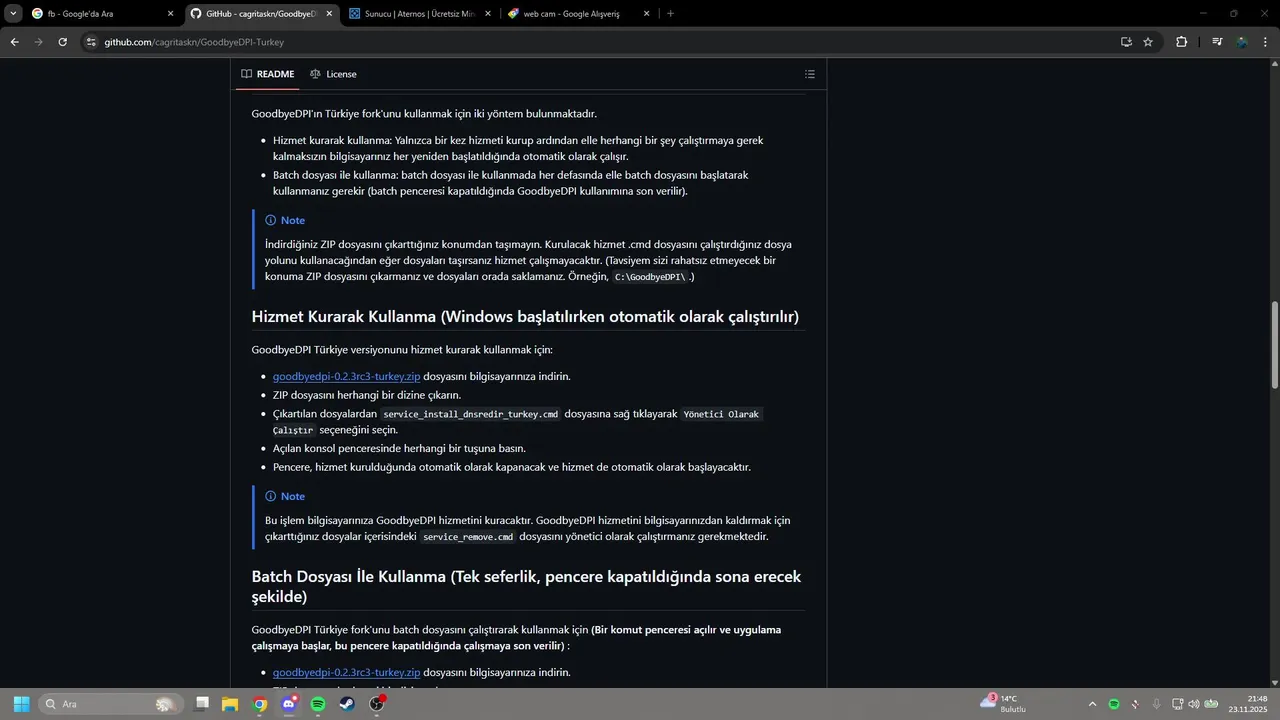
Task: Click the service_remove.cmd code text
Action: (468, 537)
